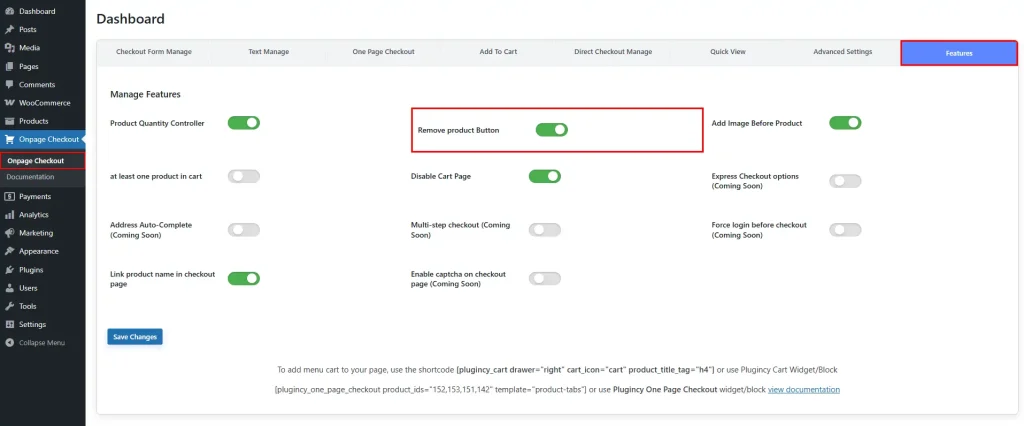Click the Posts pushpin icon
The image size is (1024, 426).
tap(9, 29)
